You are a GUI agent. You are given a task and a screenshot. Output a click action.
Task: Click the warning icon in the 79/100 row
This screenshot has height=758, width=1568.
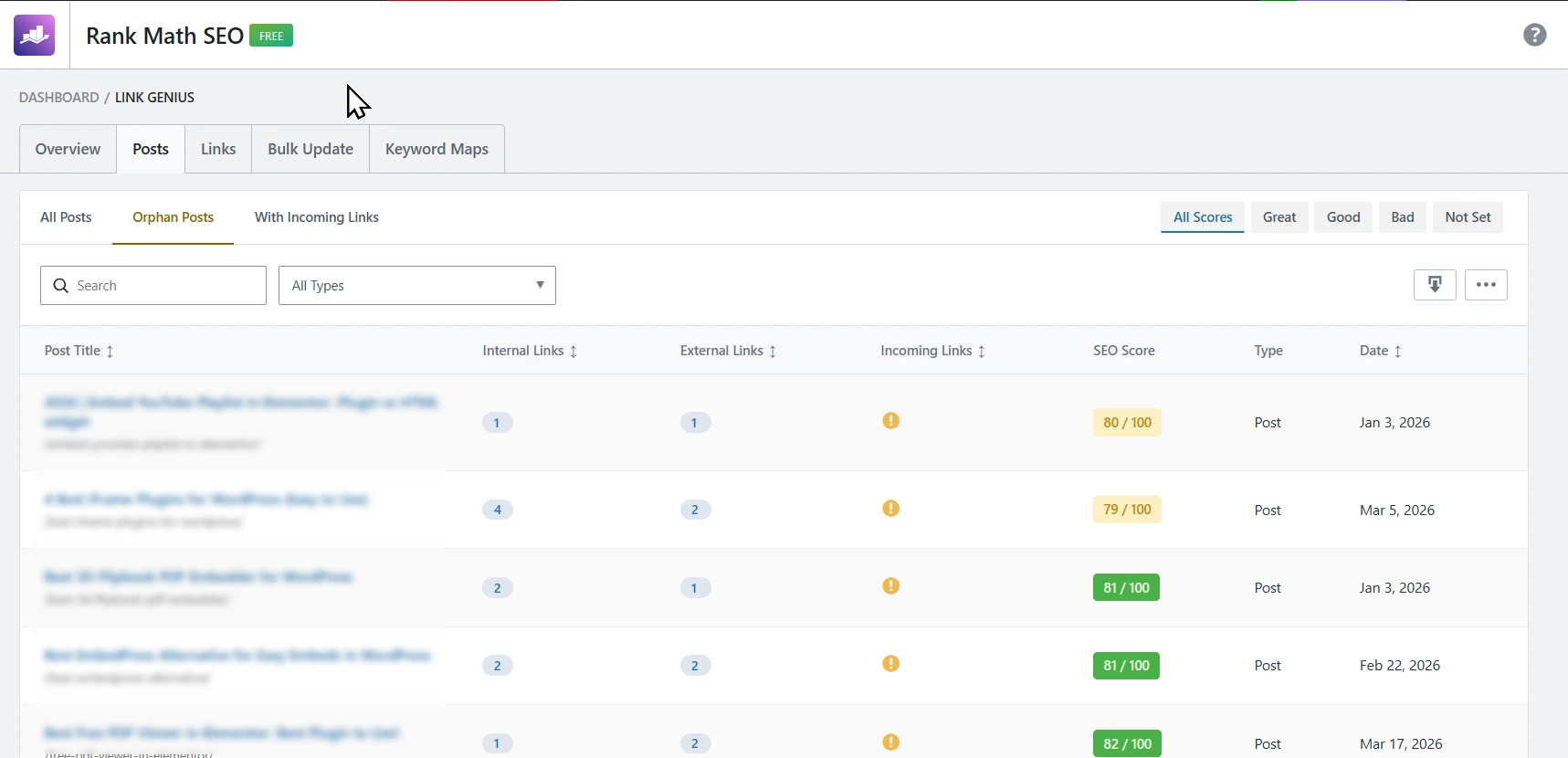pos(891,509)
